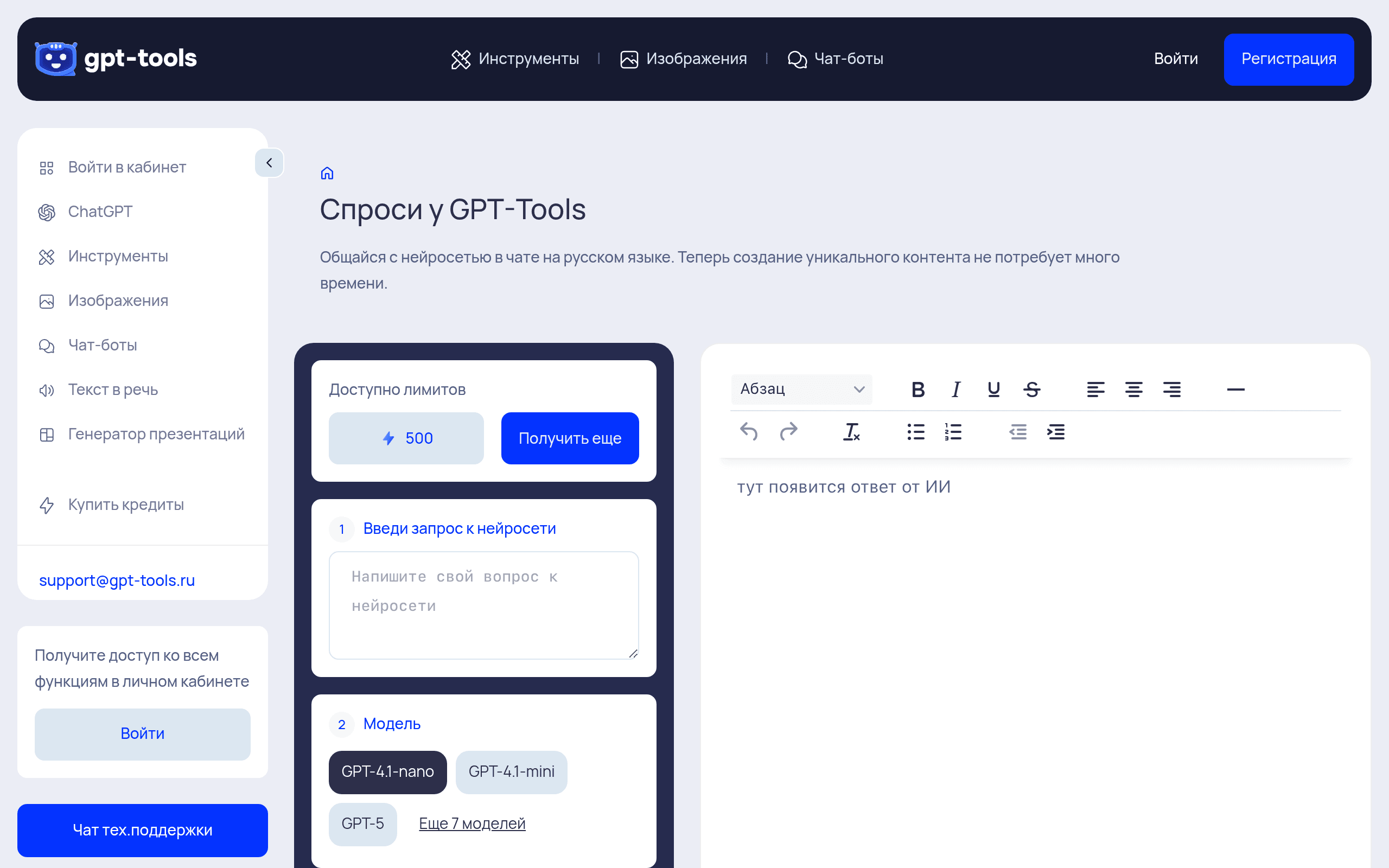This screenshot has height=868, width=1389.
Task: Select the GPT-4.1-mini model
Action: (512, 772)
